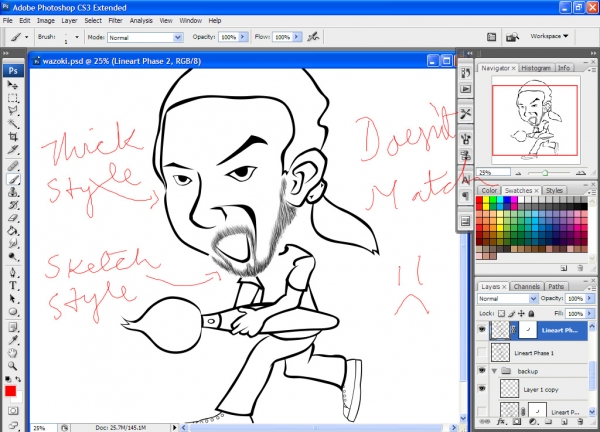Select the Eraser tool
The height and width of the screenshot is (432, 600).
[x=13, y=218]
